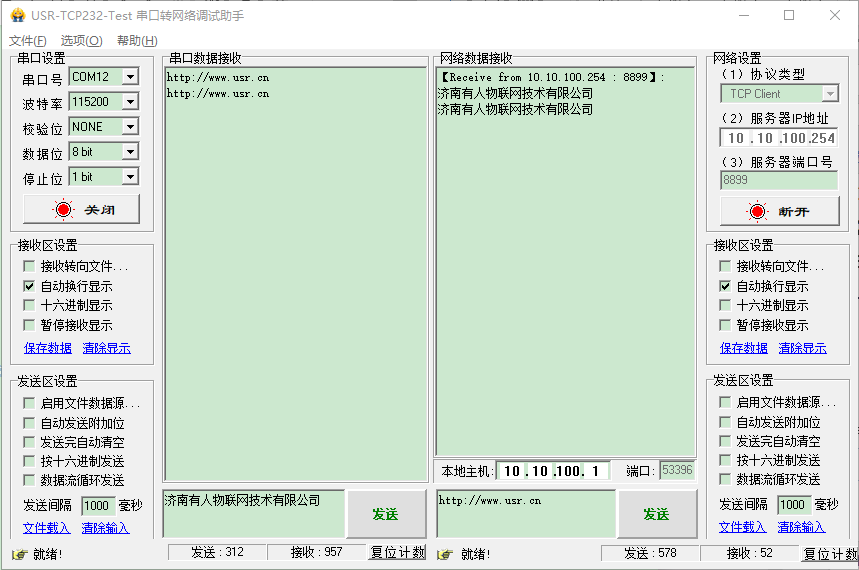Click the hand status icon beside network ready text

point(445,554)
